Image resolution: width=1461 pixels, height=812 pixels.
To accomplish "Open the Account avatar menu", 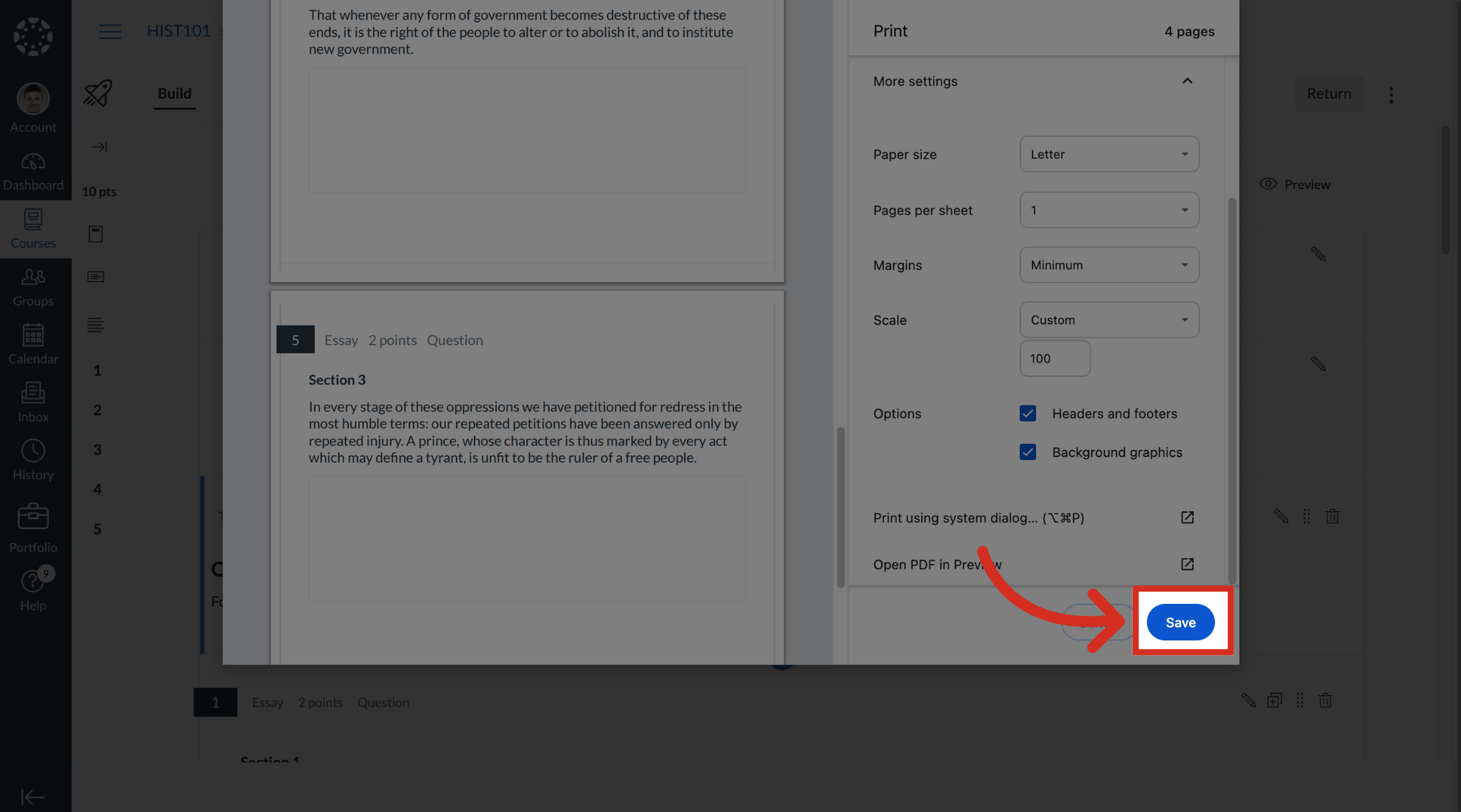I will pos(33,108).
